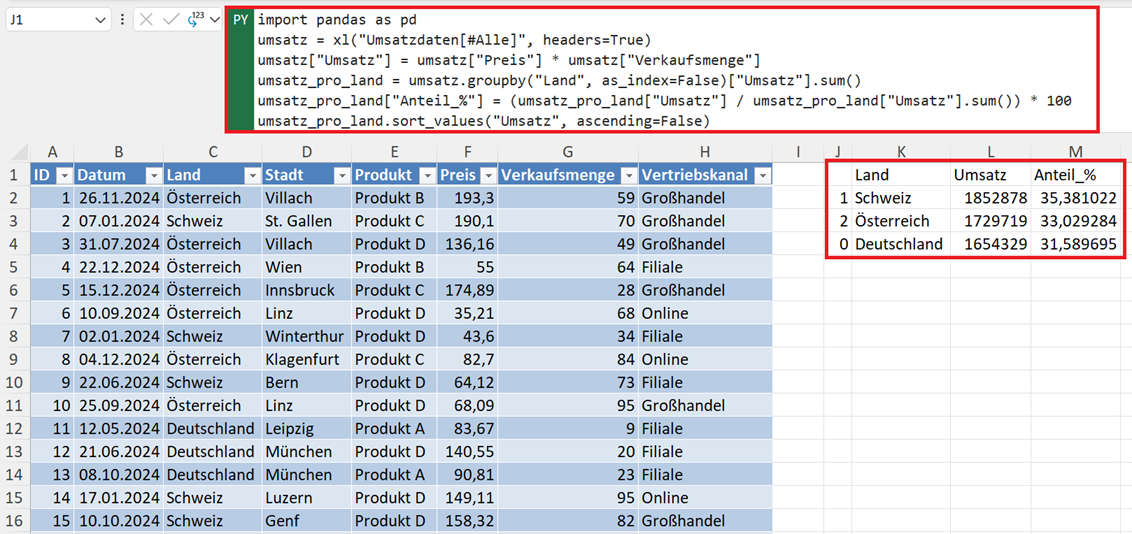
Task: Click the formula bar resize dots handle
Action: click(x=122, y=20)
